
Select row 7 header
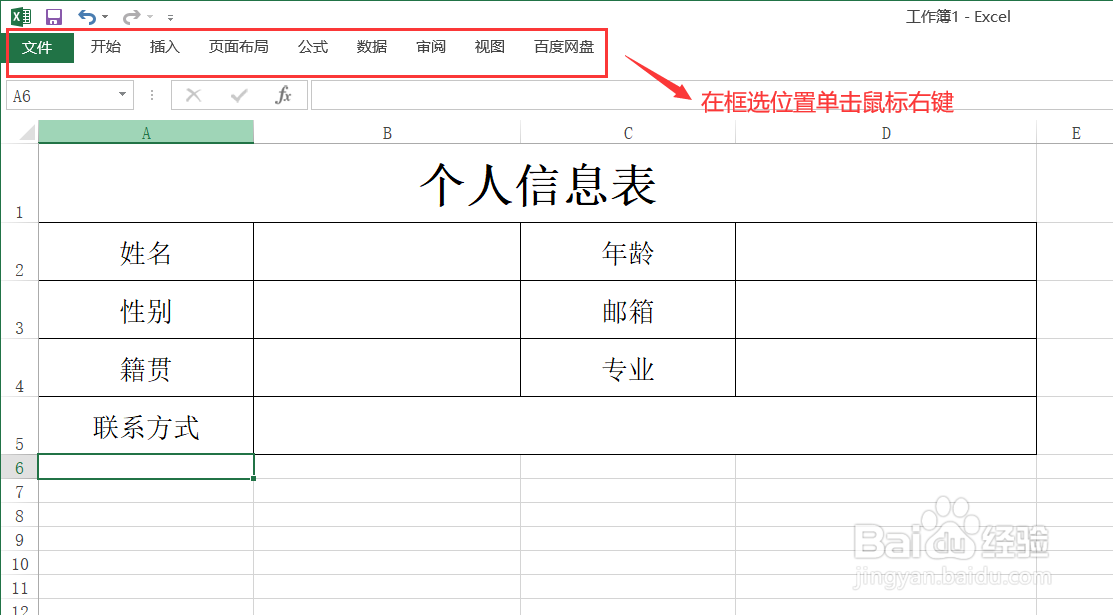click(x=19, y=491)
